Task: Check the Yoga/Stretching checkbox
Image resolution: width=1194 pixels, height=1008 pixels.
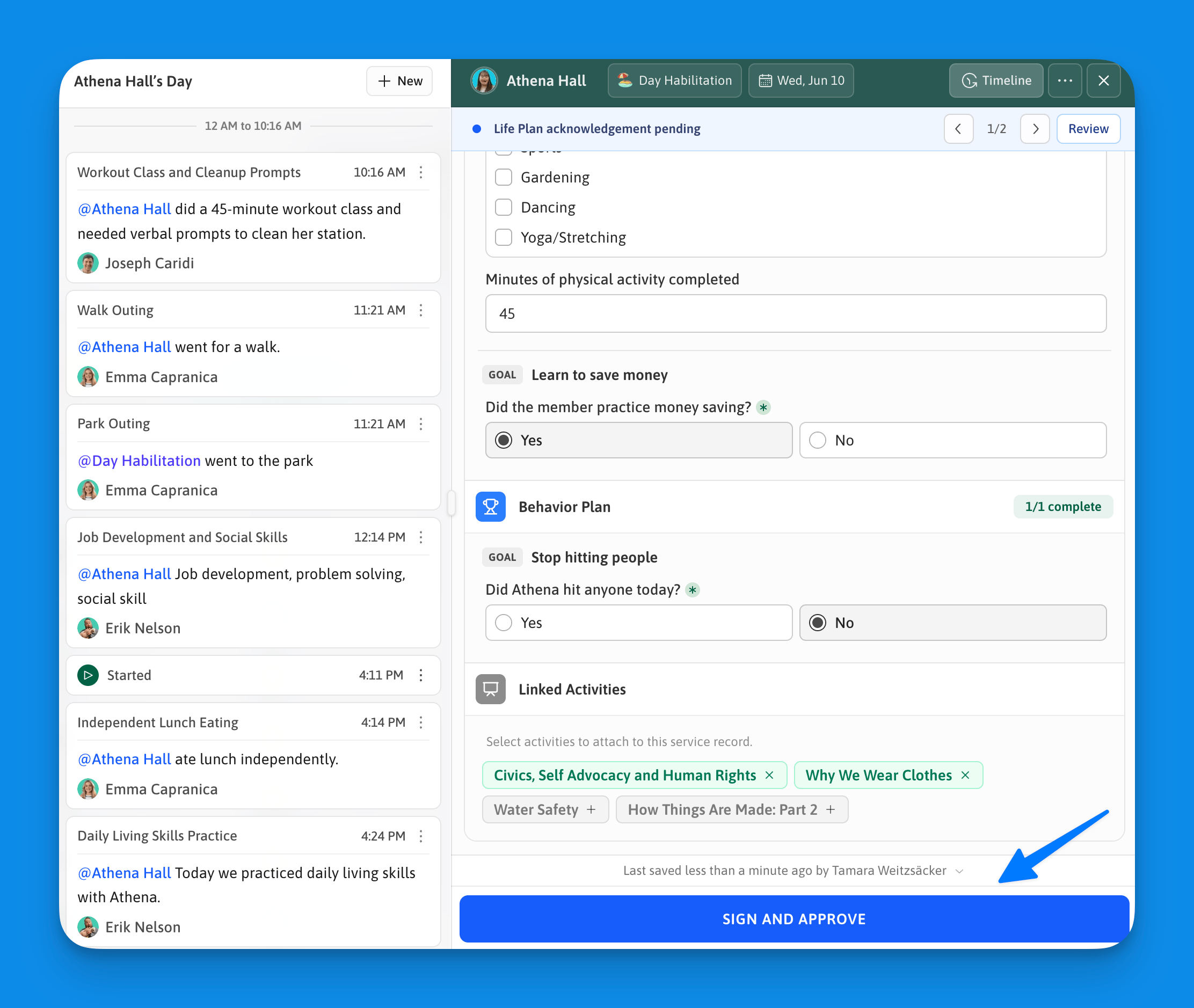Action: coord(504,237)
